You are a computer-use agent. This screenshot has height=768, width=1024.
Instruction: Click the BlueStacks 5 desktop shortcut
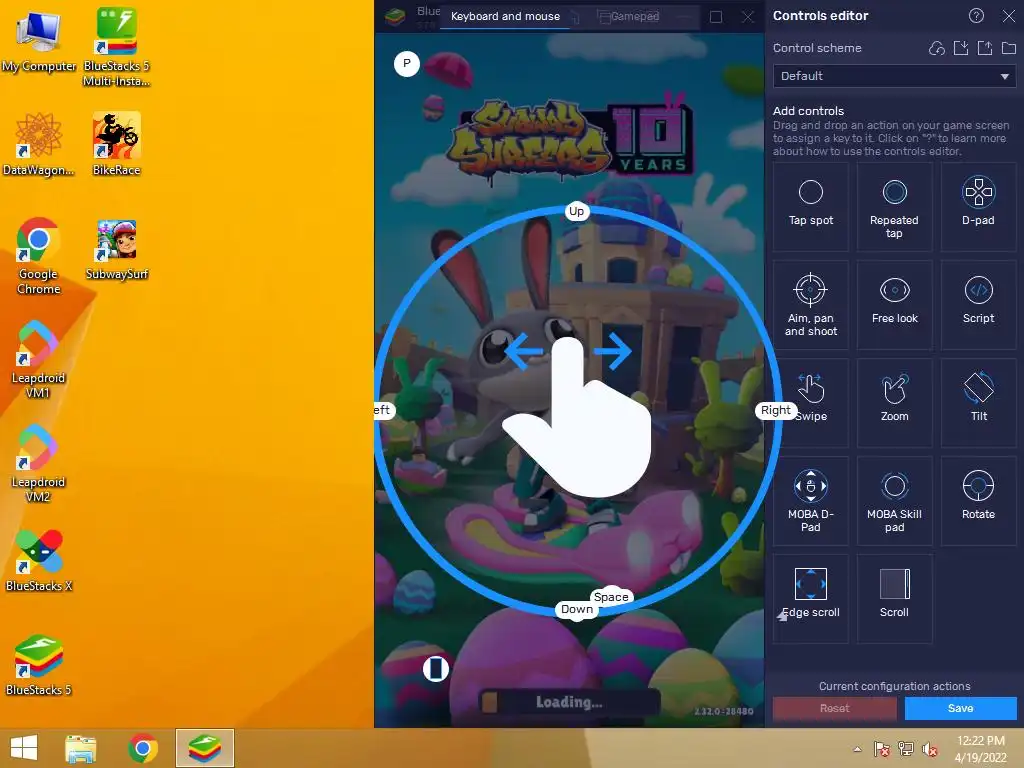coord(39,665)
